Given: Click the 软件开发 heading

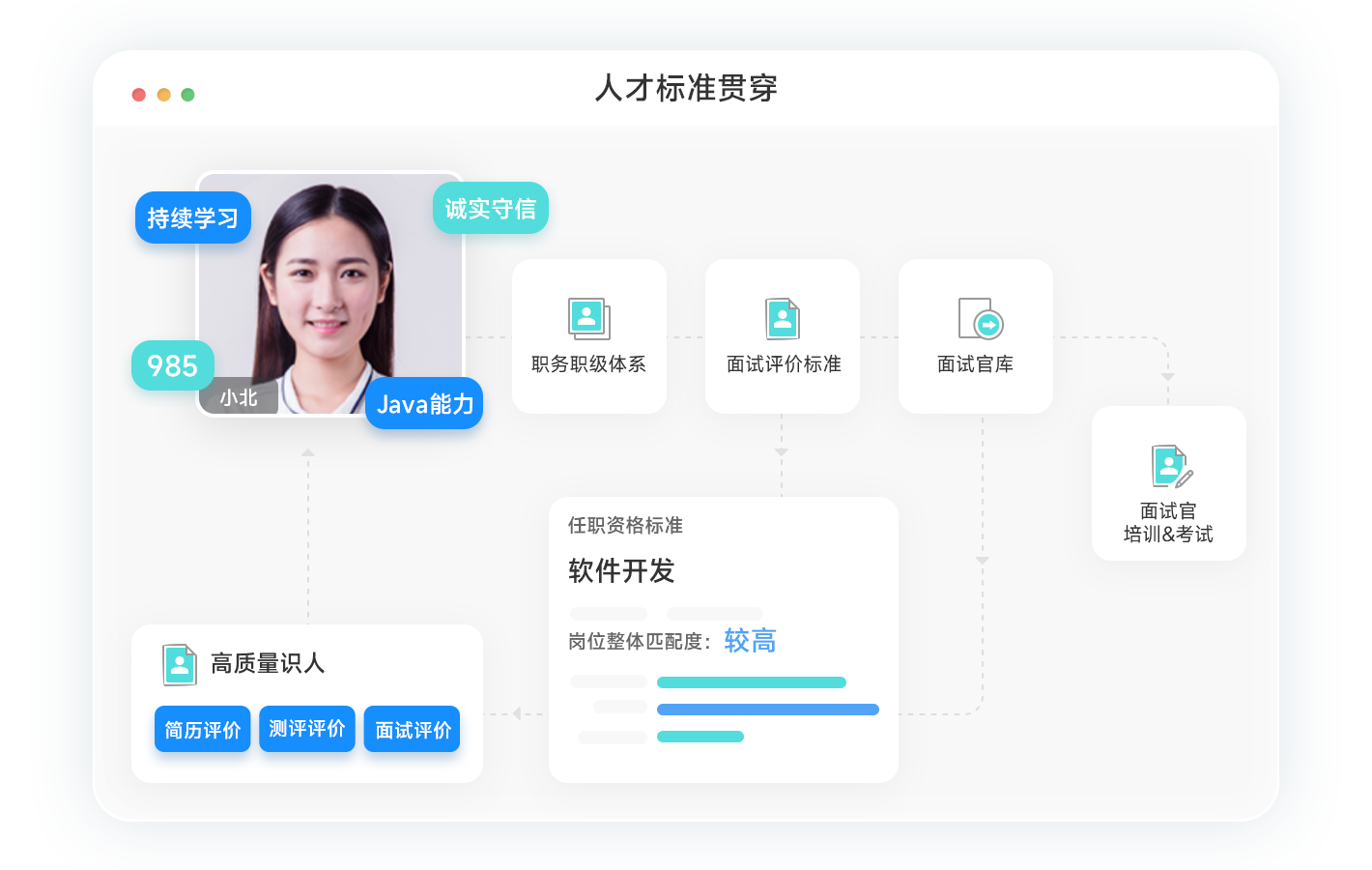Looking at the screenshot, I should point(621,570).
